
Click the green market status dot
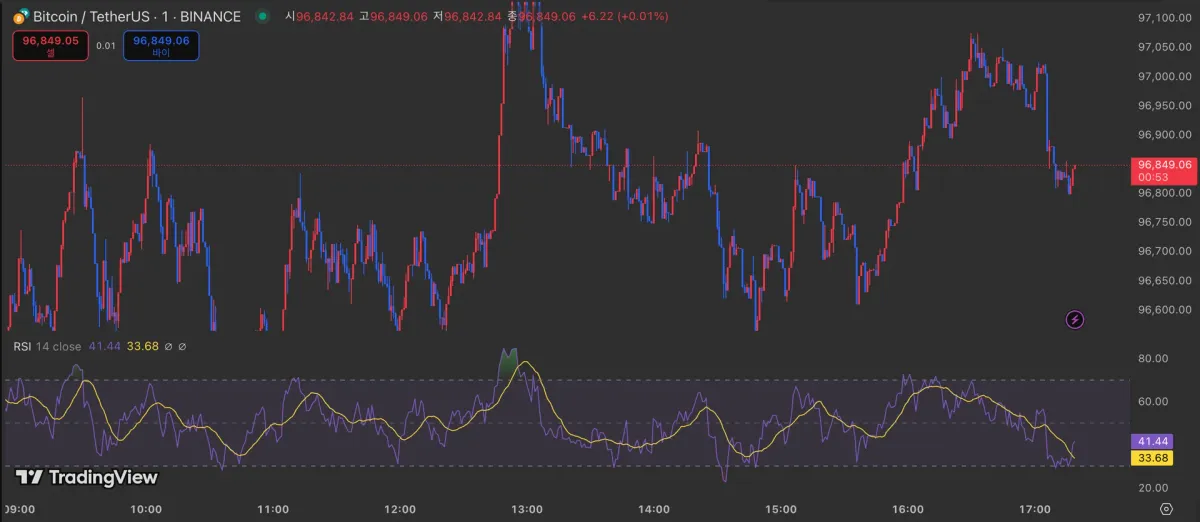pos(262,16)
